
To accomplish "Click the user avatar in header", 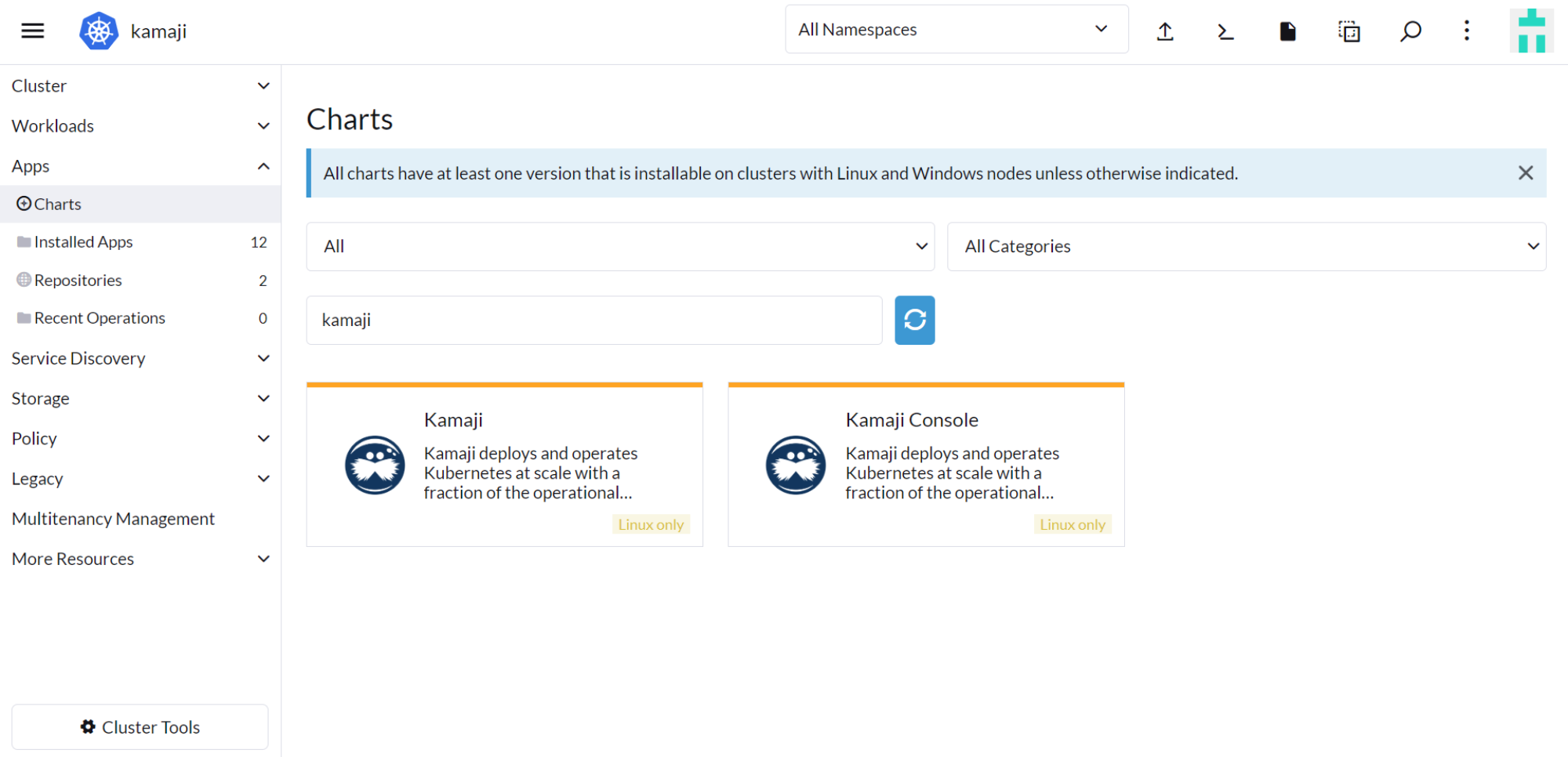I will coord(1530,31).
